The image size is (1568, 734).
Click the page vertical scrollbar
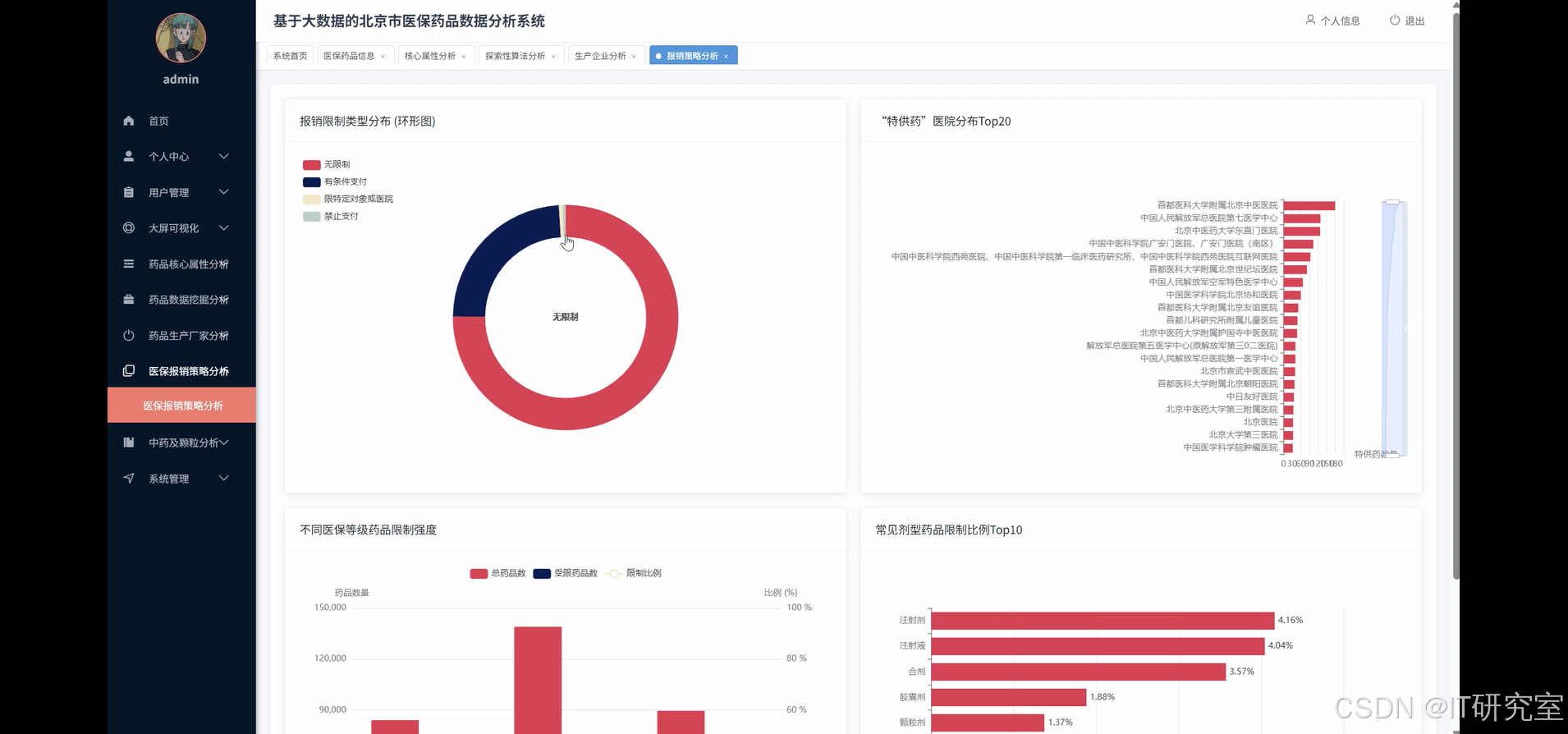click(x=1456, y=296)
